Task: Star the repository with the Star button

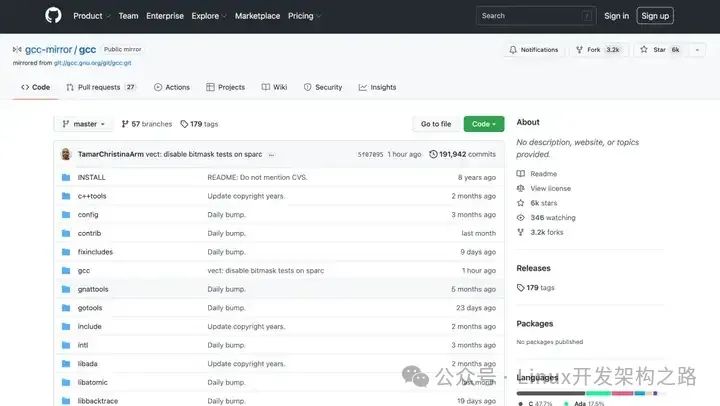Action: tap(660, 50)
